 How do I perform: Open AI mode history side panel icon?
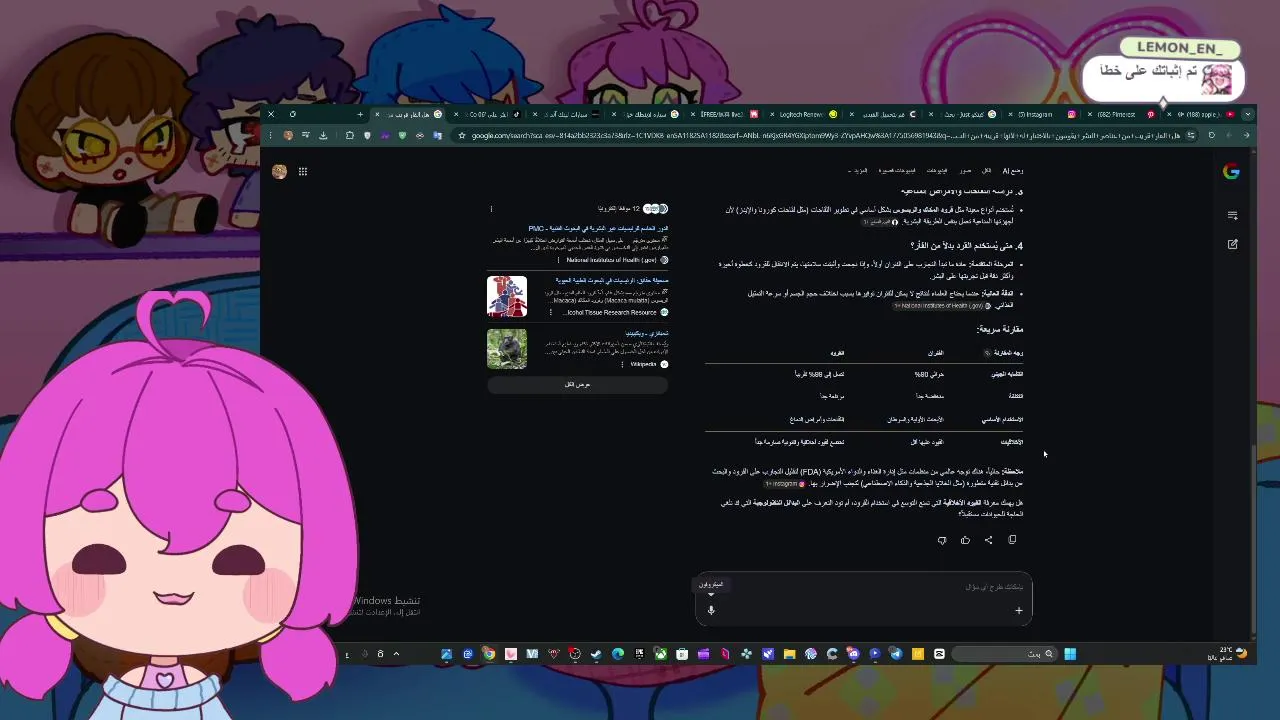click(1232, 215)
